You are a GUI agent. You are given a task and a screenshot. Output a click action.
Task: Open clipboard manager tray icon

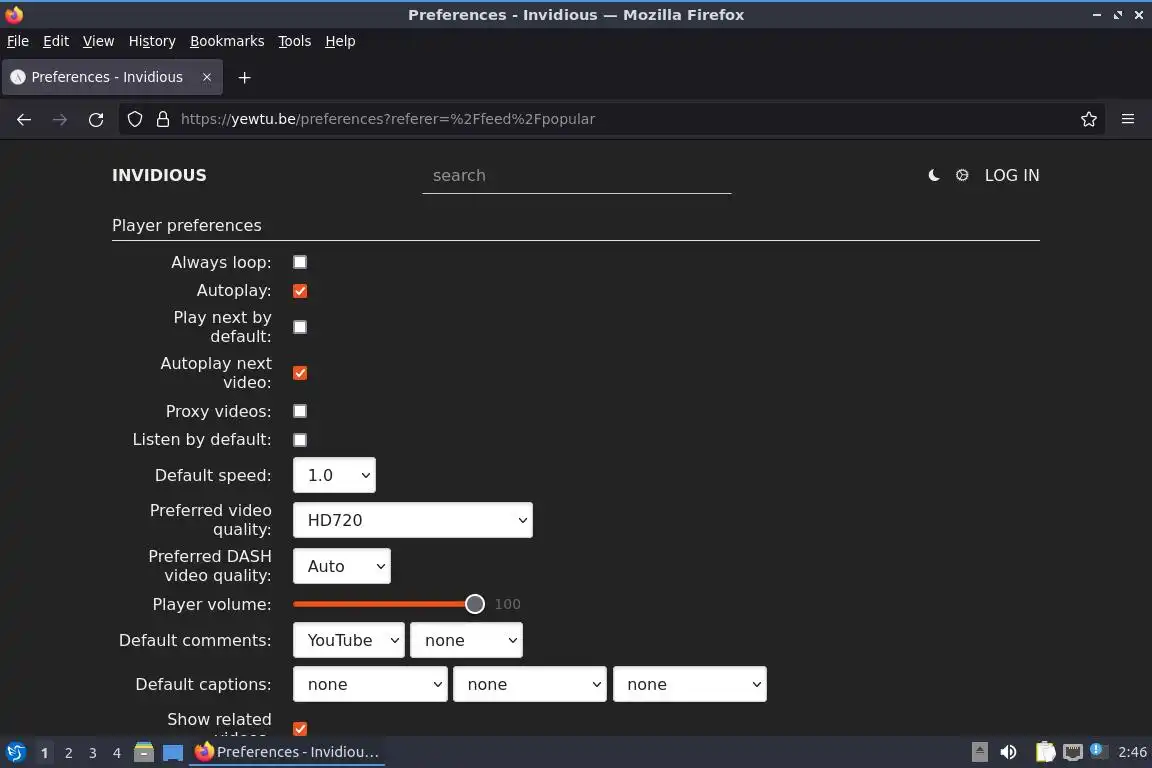click(1045, 752)
